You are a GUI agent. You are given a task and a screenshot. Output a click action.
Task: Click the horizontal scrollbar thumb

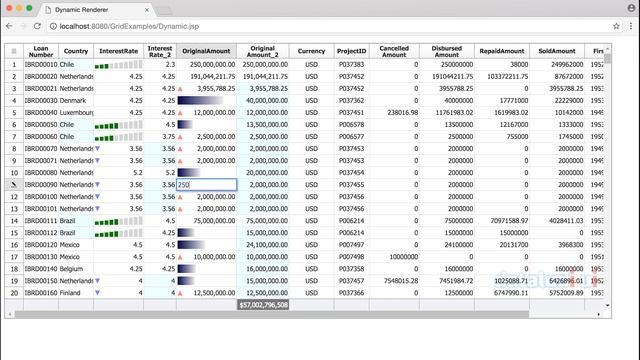tap(272, 314)
